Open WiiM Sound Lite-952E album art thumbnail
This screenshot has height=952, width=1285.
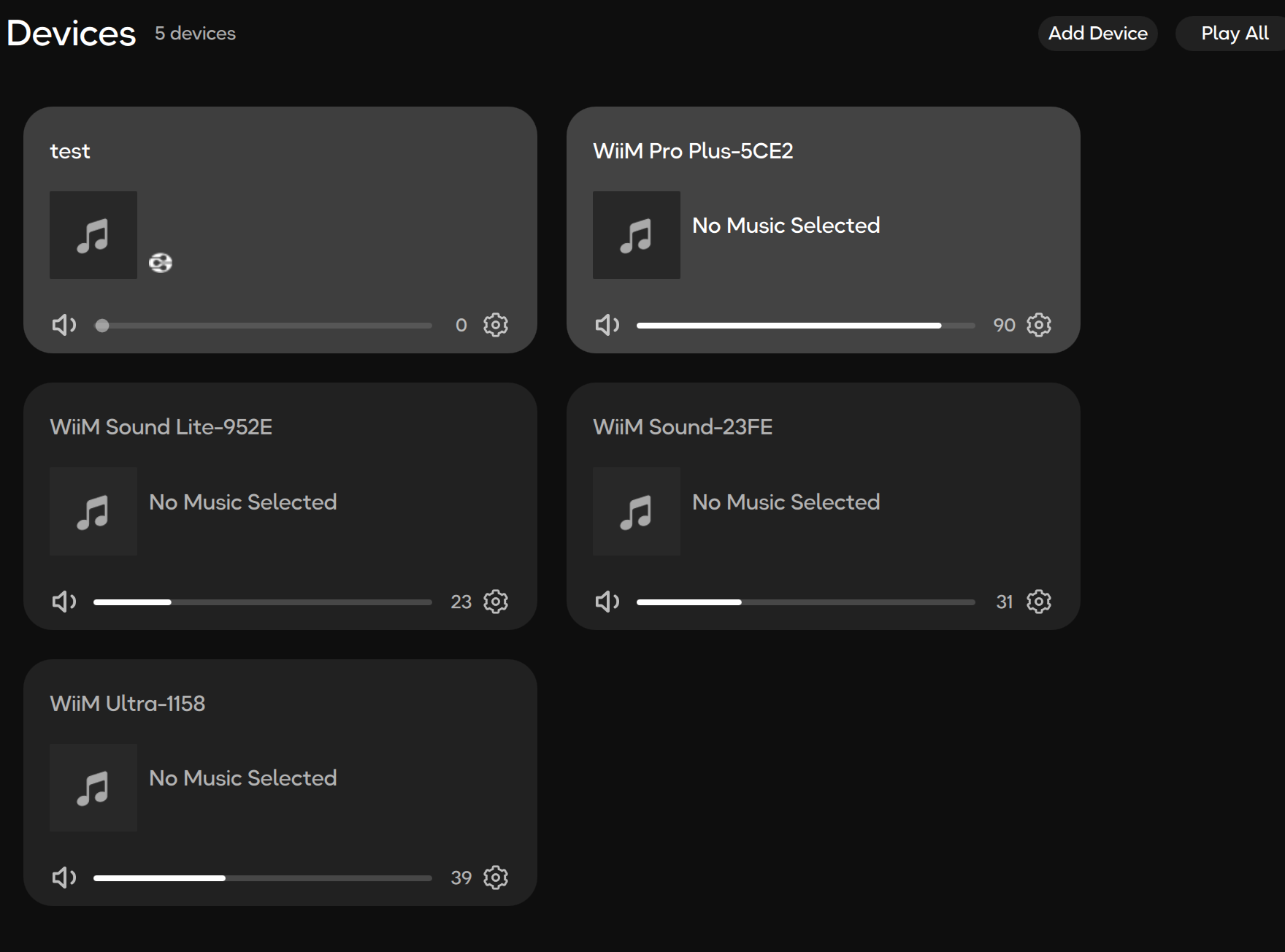pos(93,512)
